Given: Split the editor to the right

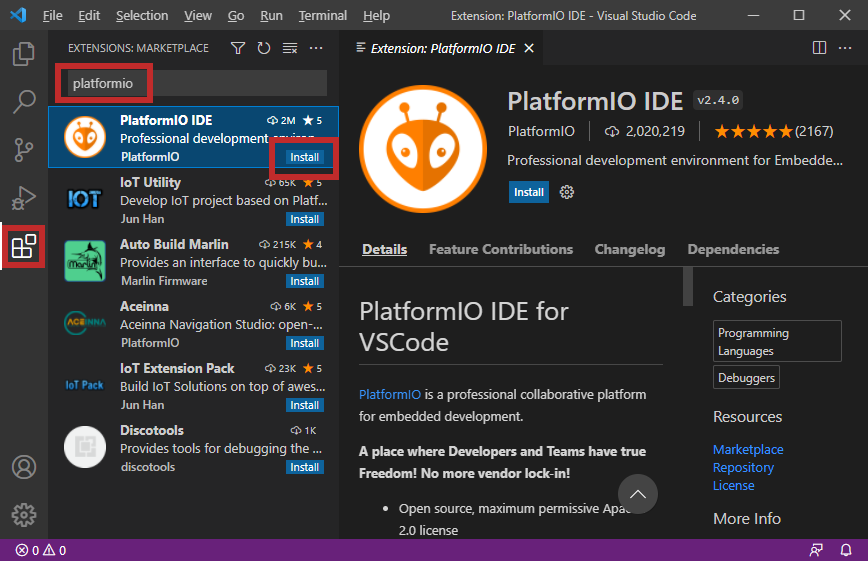Looking at the screenshot, I should pyautogui.click(x=819, y=48).
